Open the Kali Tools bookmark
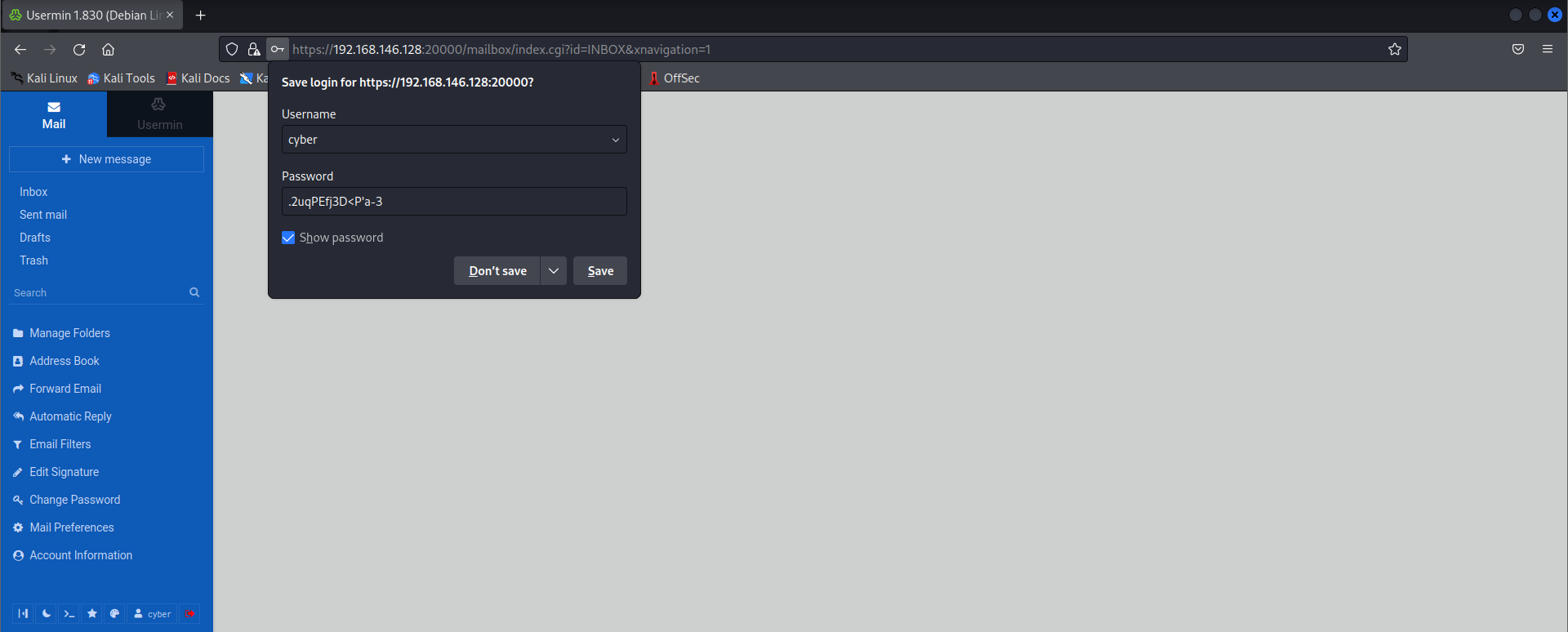The height and width of the screenshot is (632, 1568). [121, 78]
